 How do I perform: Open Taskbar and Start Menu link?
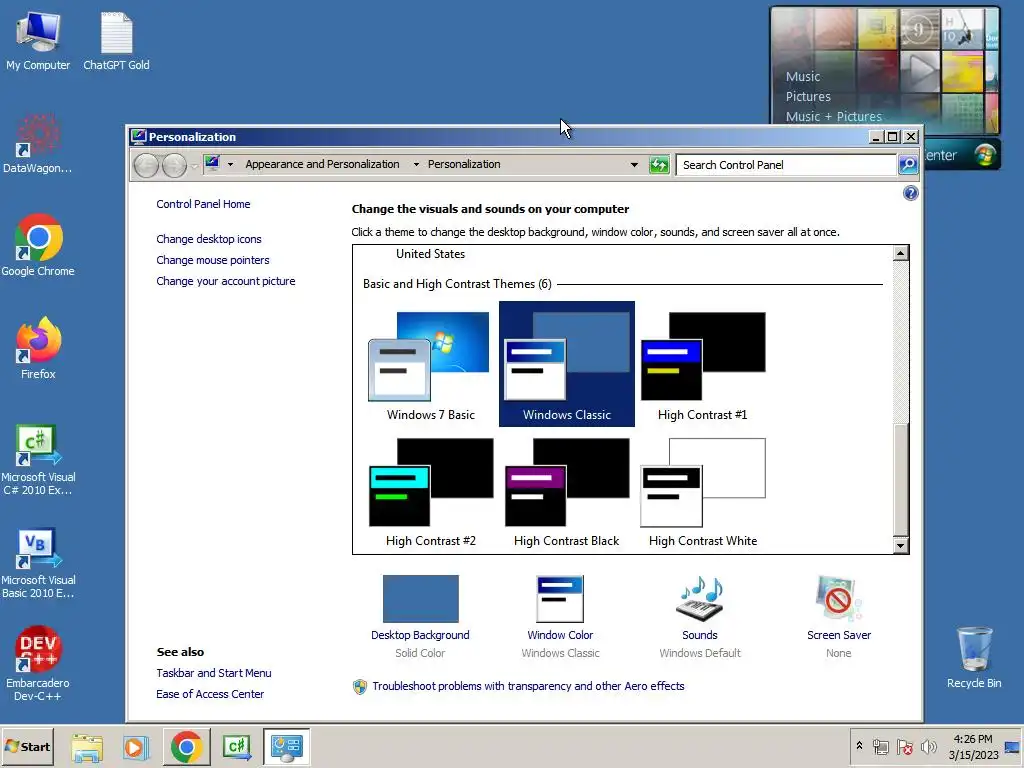pos(214,673)
